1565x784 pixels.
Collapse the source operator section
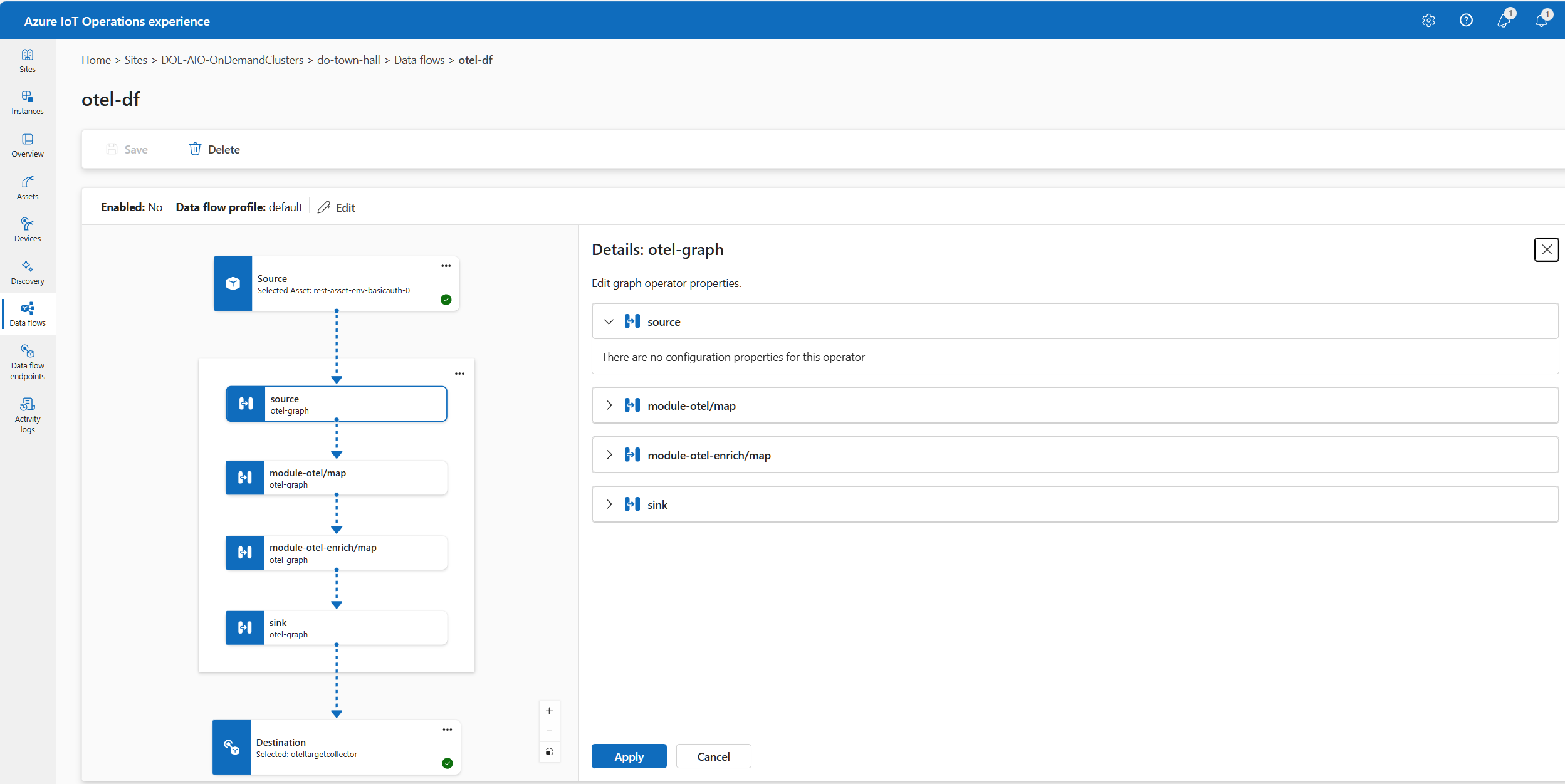(609, 321)
